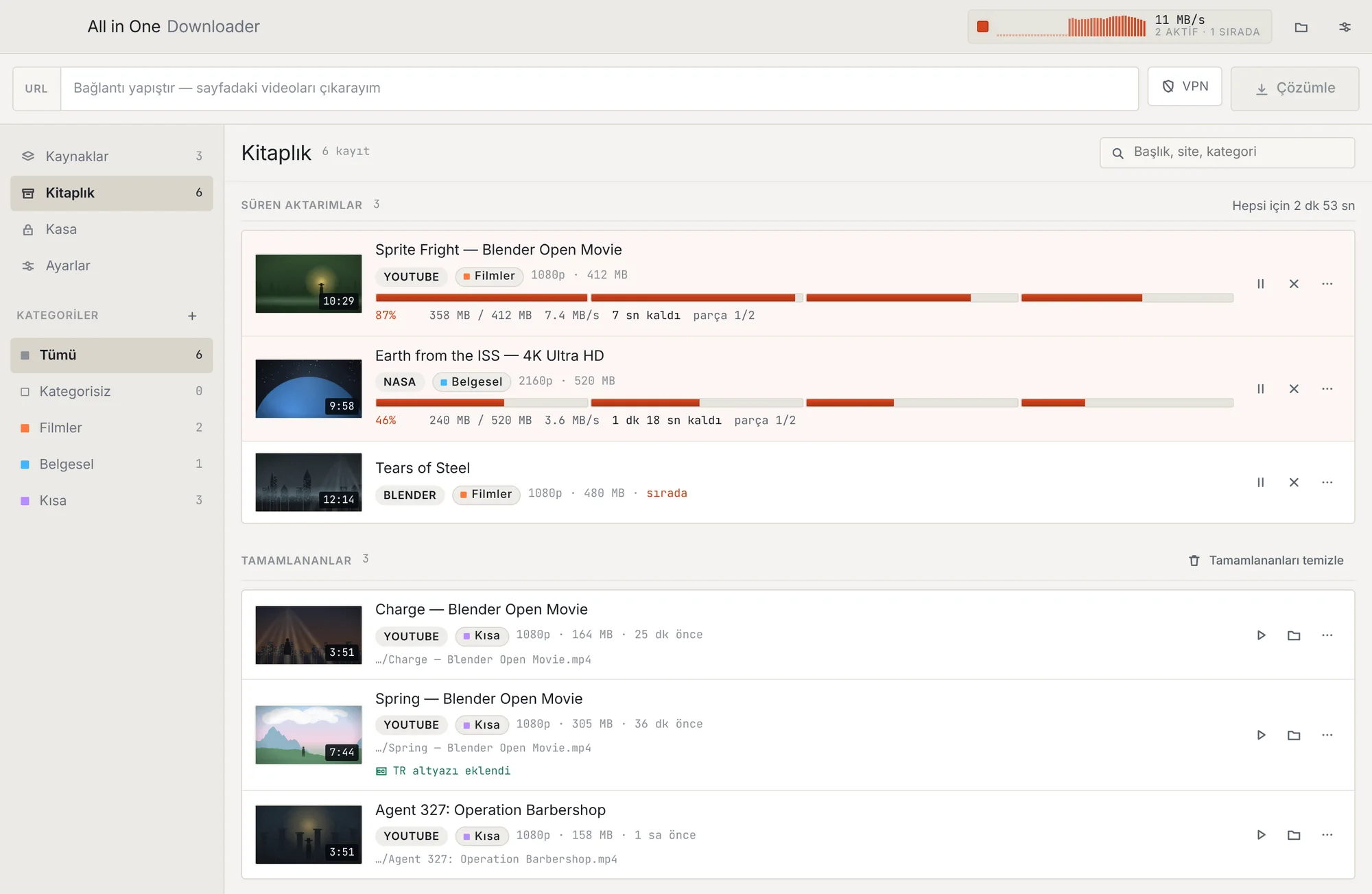Pause the Earth from the ISS download

click(x=1261, y=389)
